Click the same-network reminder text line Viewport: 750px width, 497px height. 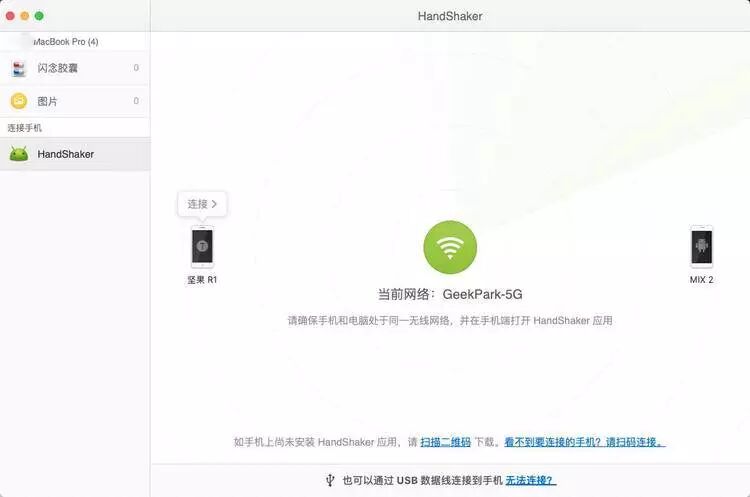coord(450,320)
